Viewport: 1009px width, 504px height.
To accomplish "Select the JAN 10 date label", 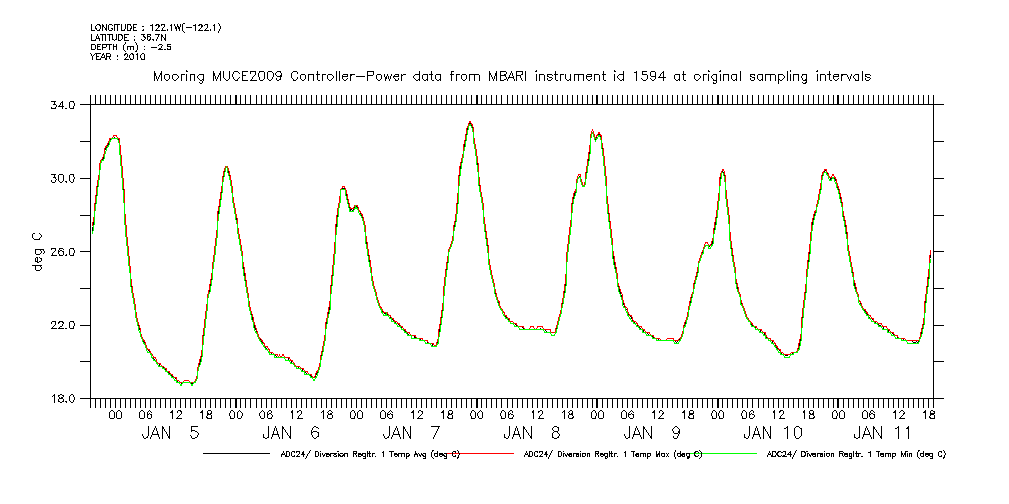I will click(x=773, y=433).
